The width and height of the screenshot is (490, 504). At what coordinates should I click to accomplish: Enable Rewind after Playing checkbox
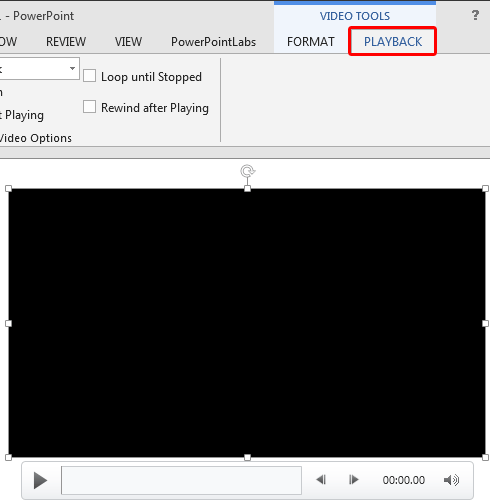[89, 107]
